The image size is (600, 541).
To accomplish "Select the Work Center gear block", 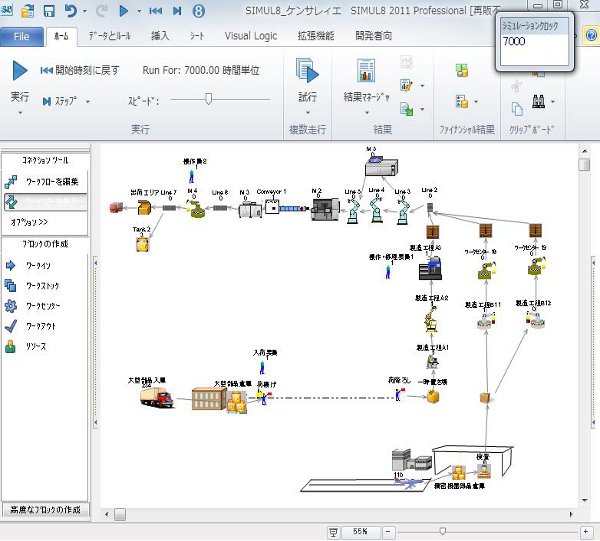I will (x=11, y=306).
